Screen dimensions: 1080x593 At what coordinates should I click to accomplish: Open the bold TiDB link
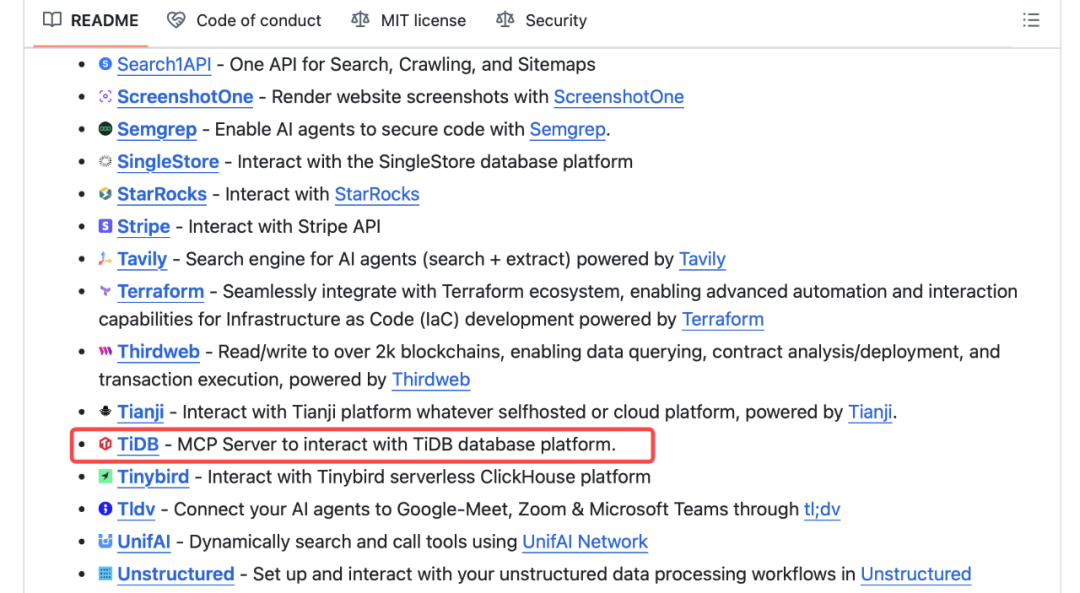click(138, 444)
